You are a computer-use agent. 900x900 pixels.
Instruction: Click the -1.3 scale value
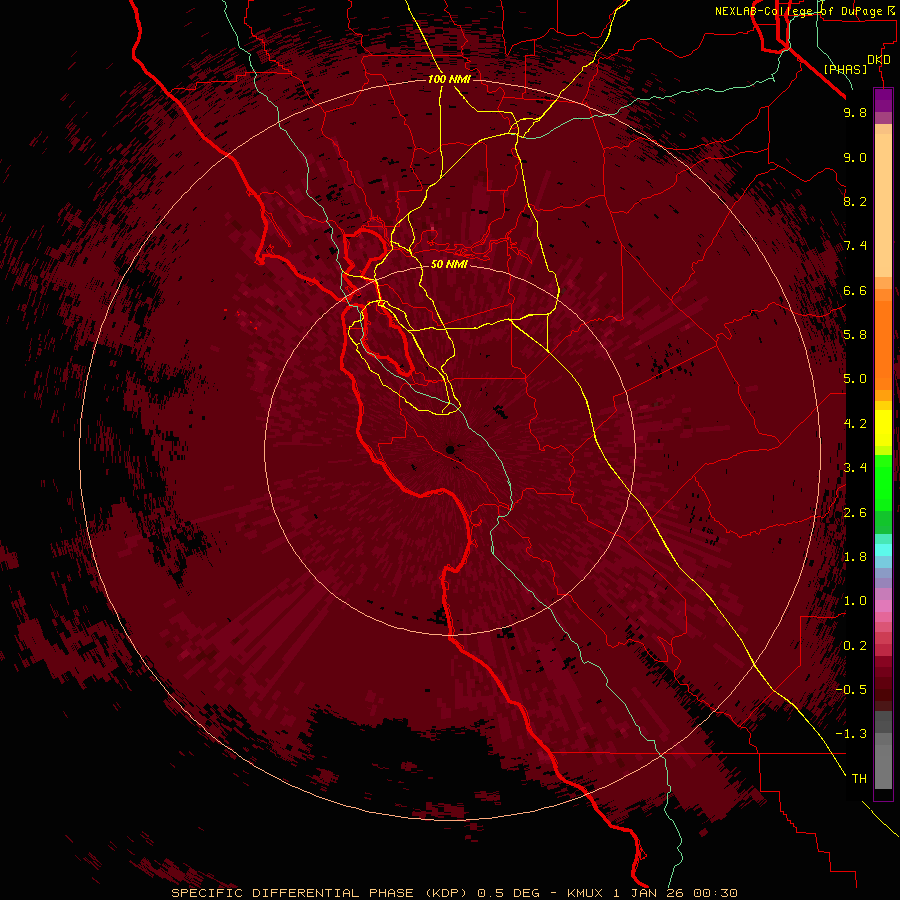tap(851, 734)
